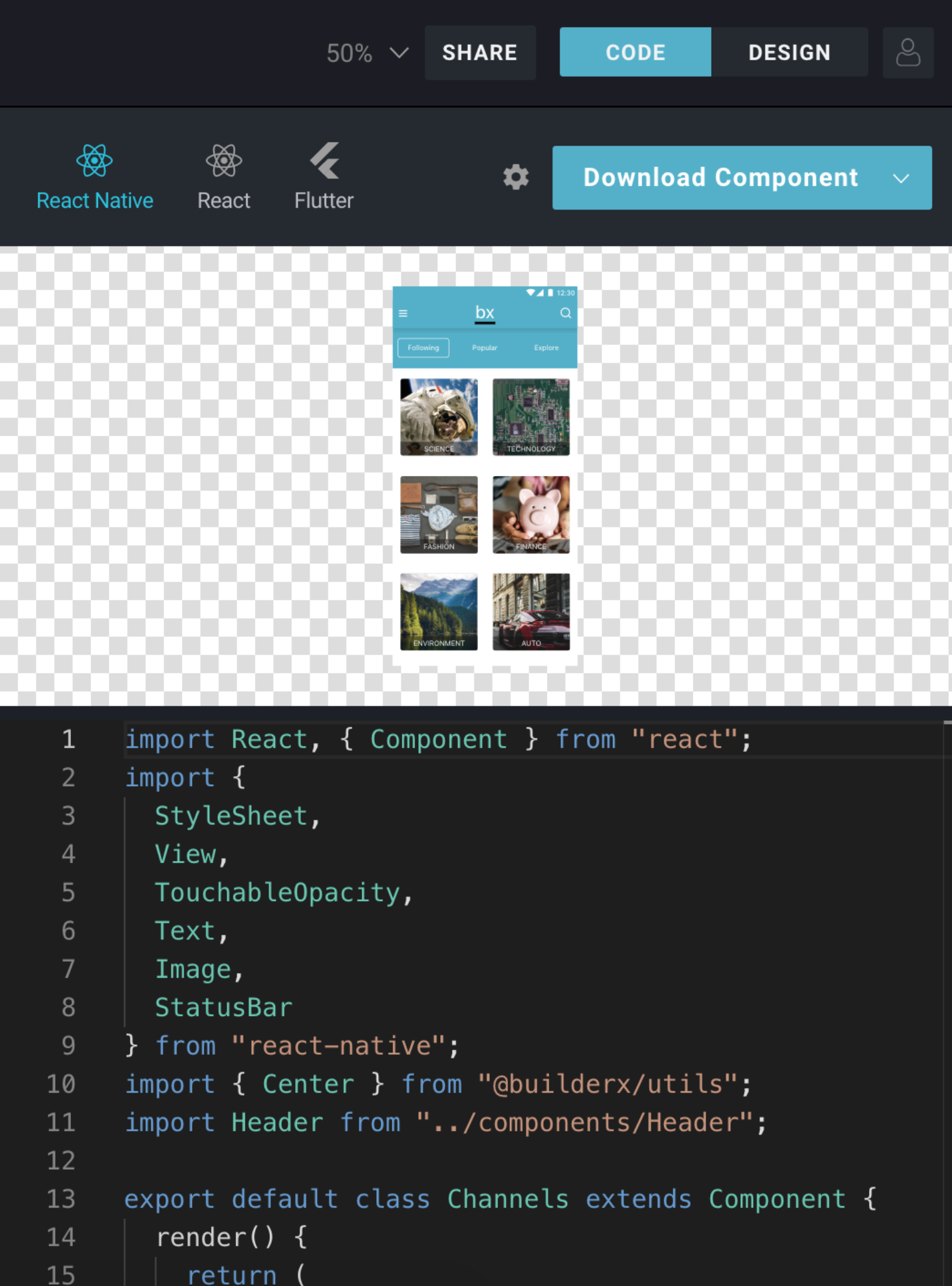952x1286 pixels.
Task: Click the Image import in code
Action: (x=193, y=970)
